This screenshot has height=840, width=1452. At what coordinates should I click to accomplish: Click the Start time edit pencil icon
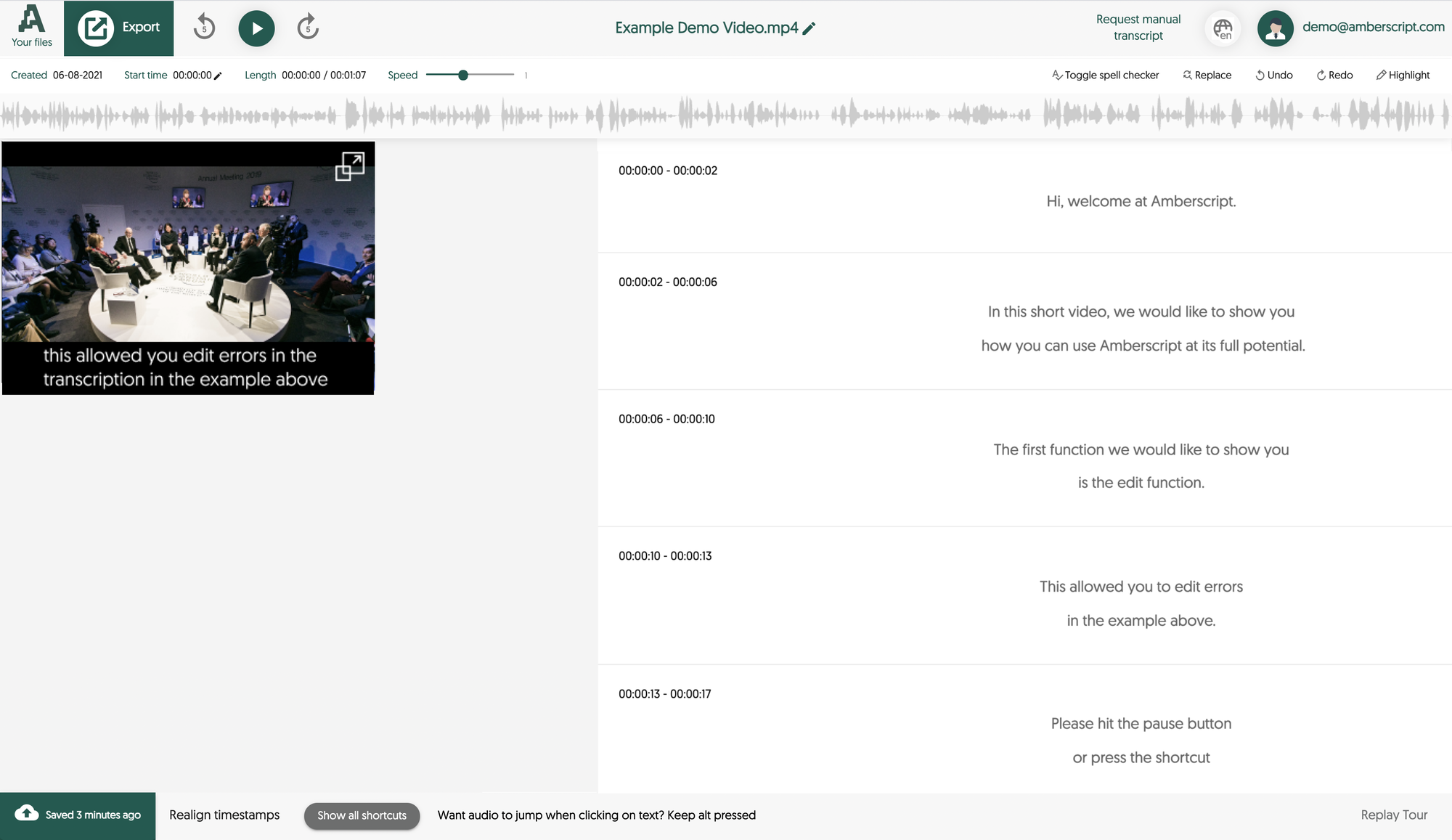tap(220, 75)
